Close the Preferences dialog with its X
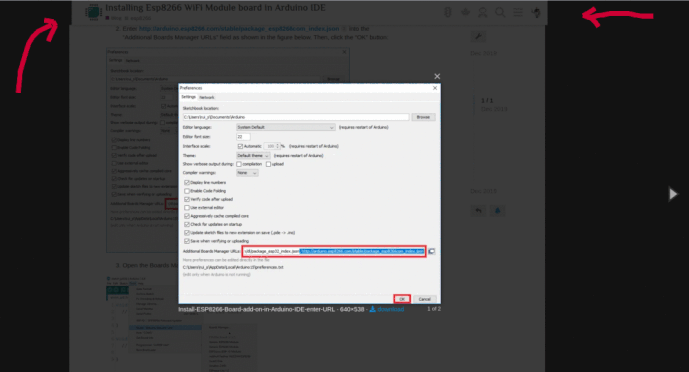The image size is (689, 372). (435, 88)
